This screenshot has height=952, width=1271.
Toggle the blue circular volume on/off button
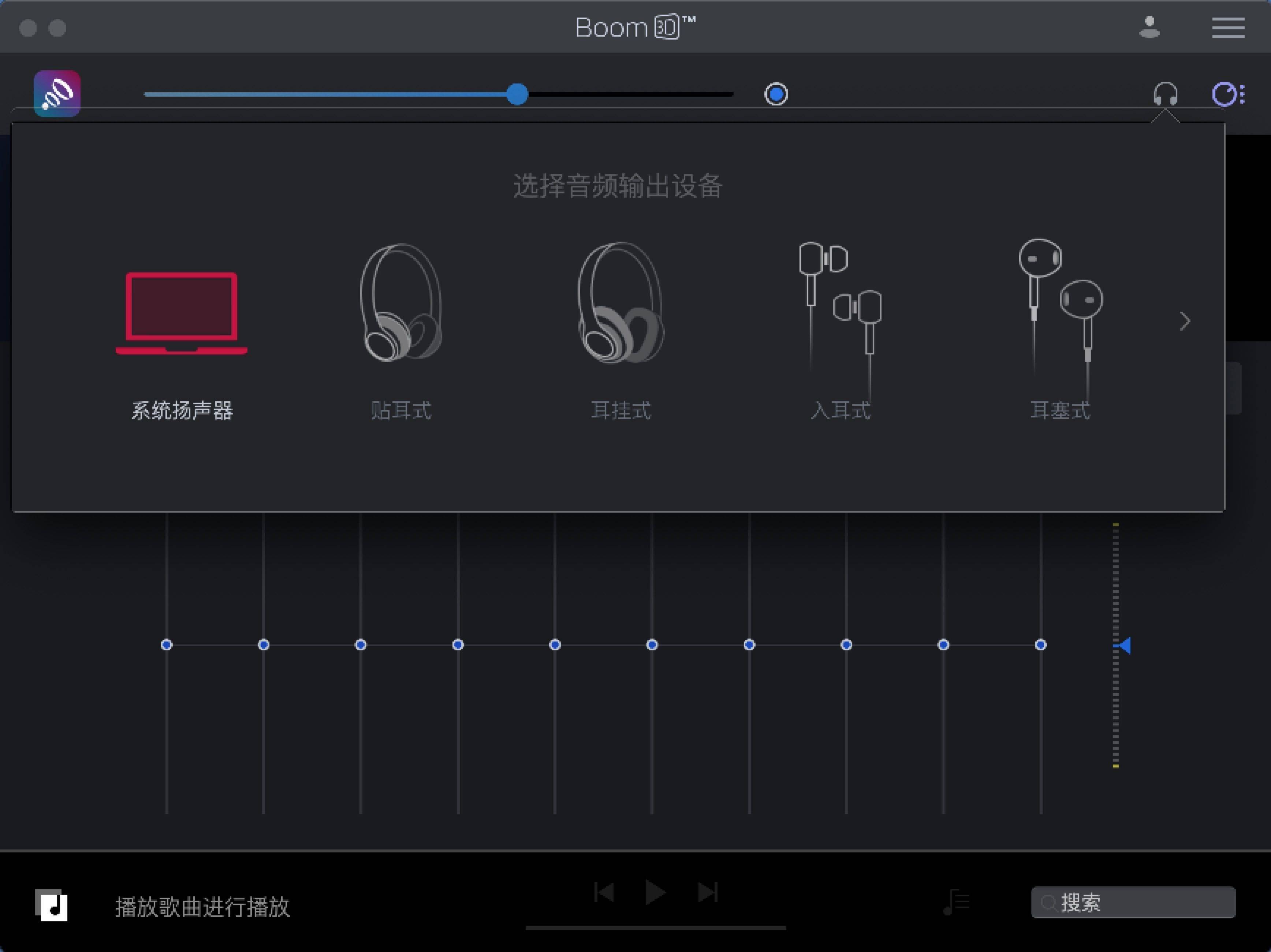coord(776,94)
